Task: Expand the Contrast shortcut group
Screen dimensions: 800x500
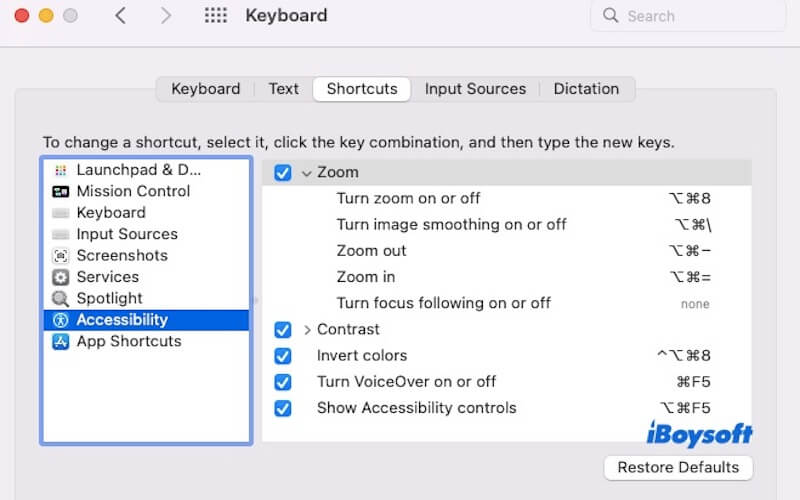Action: tap(306, 330)
